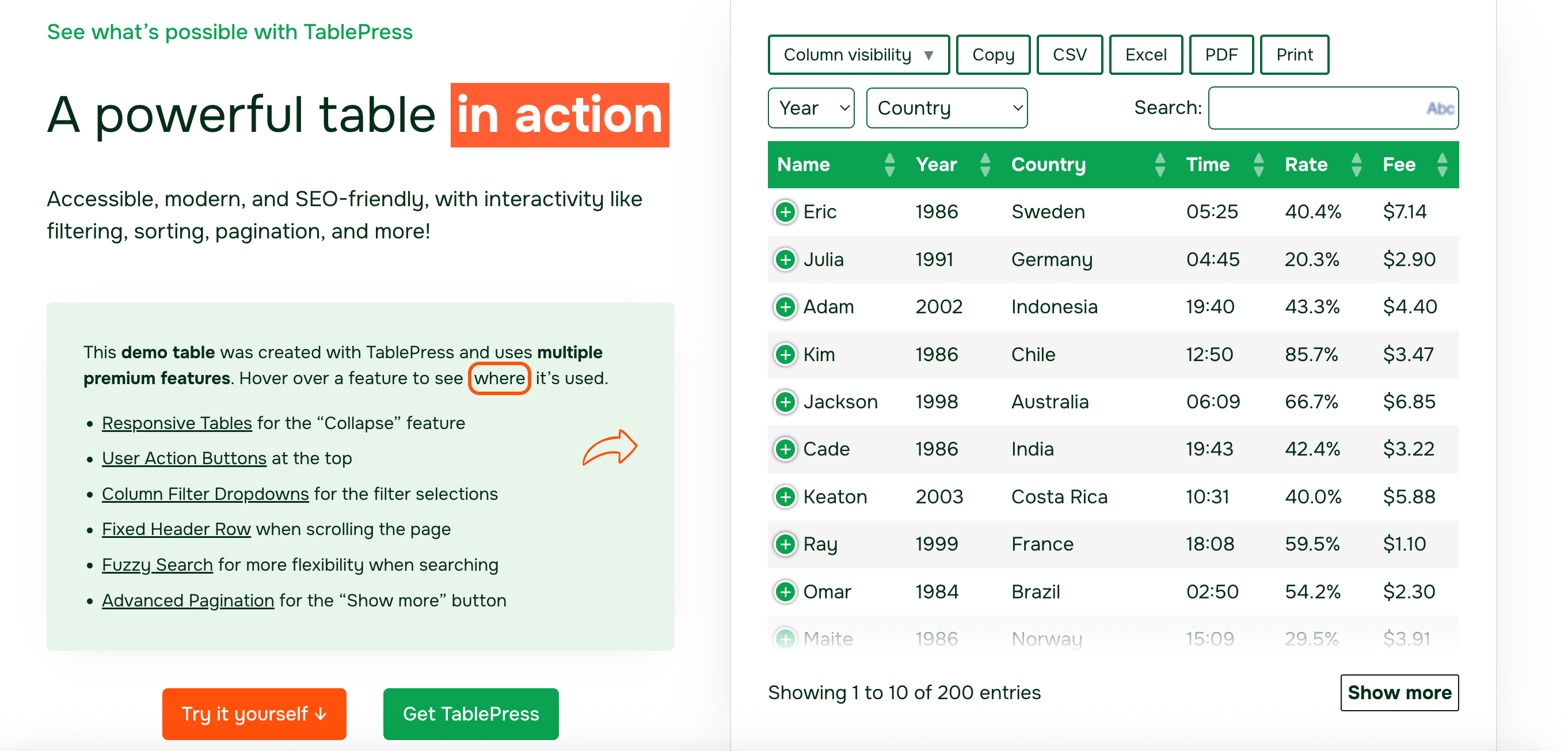Expand the Kim row with plus icon
Screen dimensions: 1568x751
coord(785,355)
